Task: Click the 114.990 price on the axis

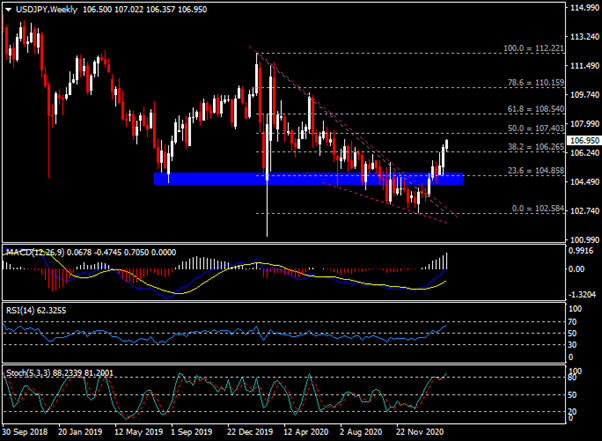Action: 582,9
